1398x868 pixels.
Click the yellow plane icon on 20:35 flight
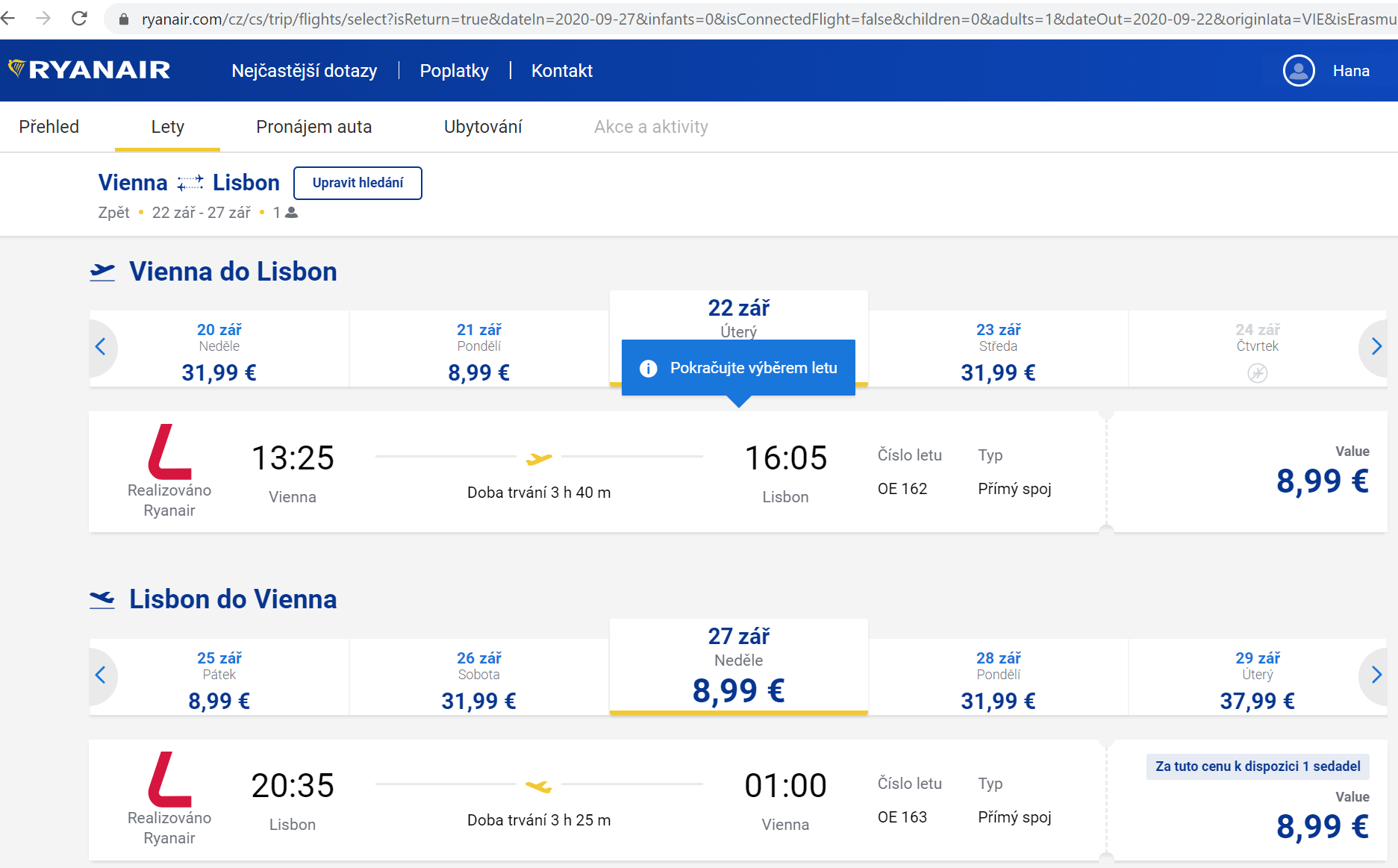point(539,786)
